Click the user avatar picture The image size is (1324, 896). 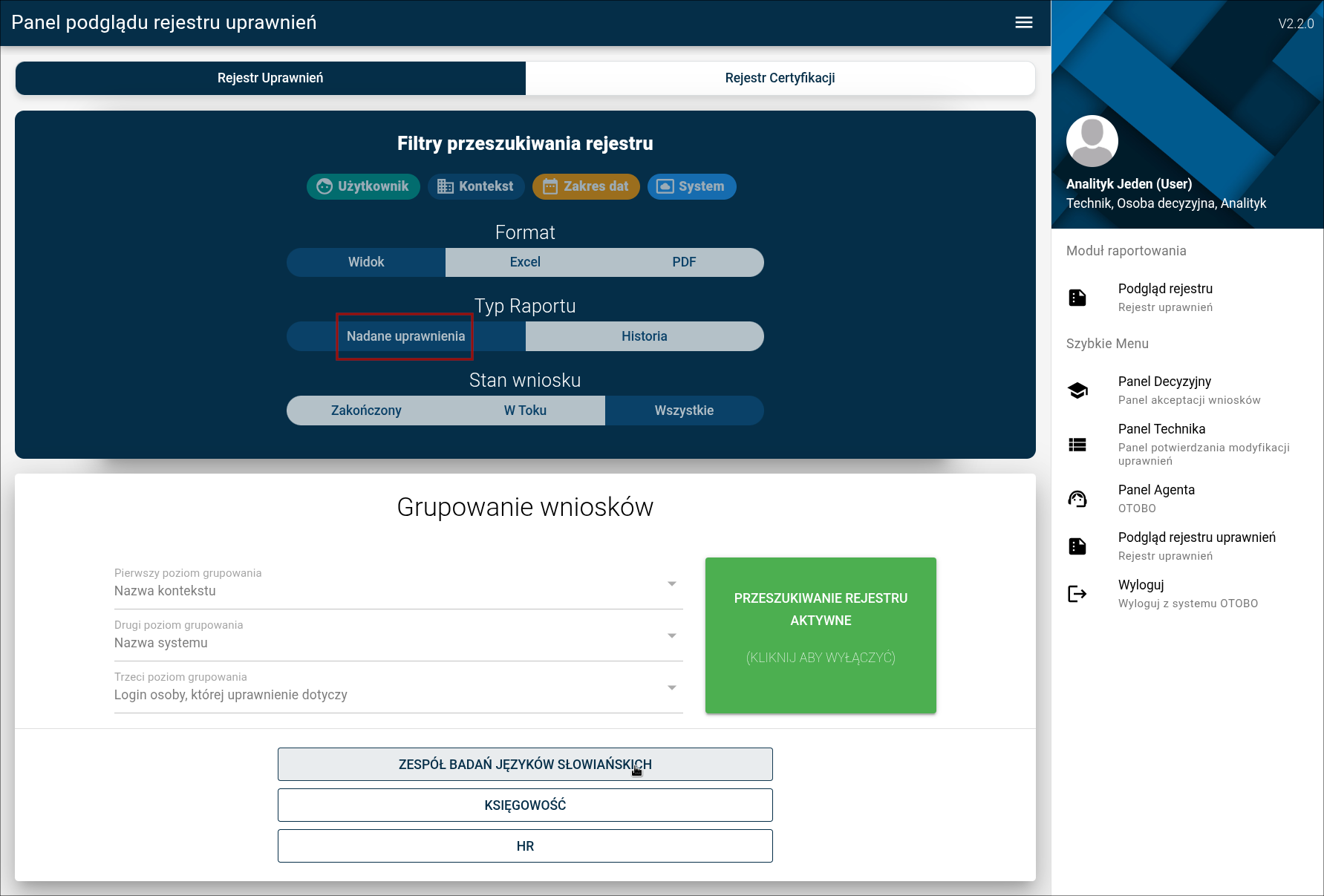tap(1092, 141)
